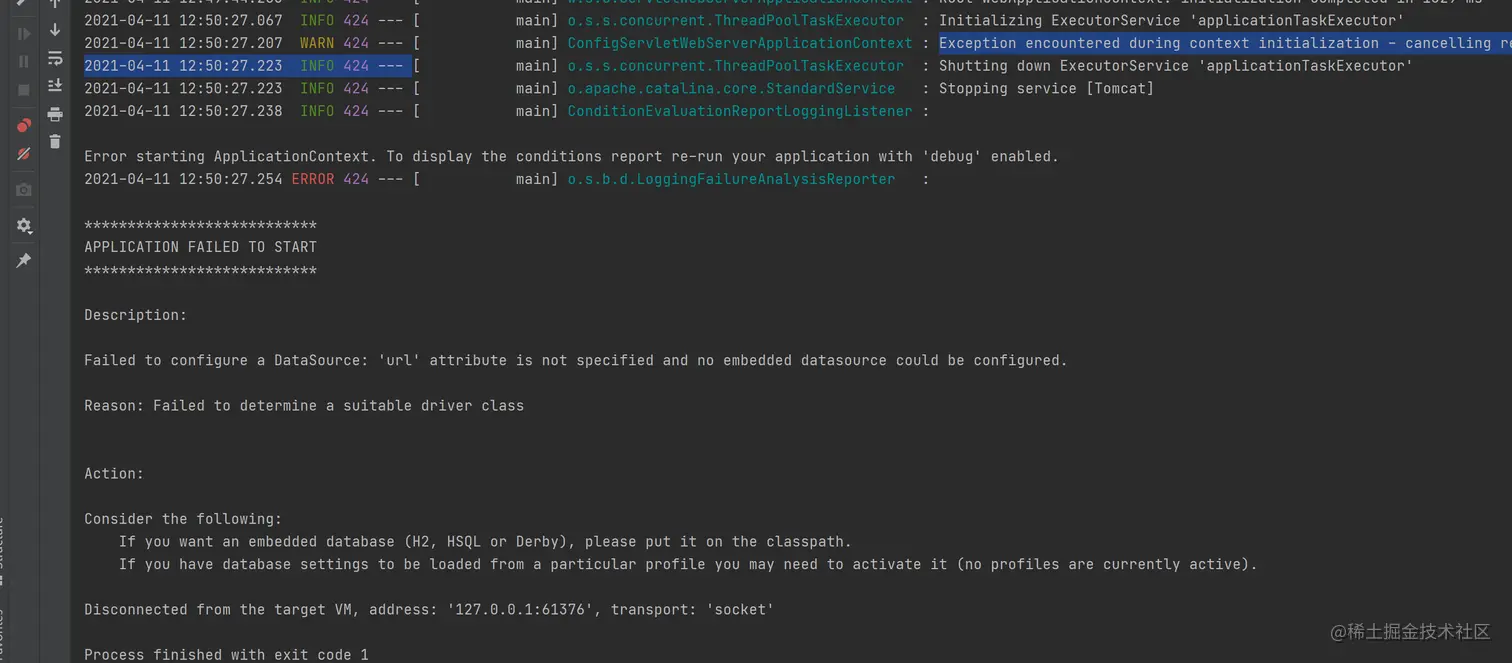Click 'Initializing ExecutorService' message
1512x663 pixels.
pyautogui.click(x=1171, y=20)
